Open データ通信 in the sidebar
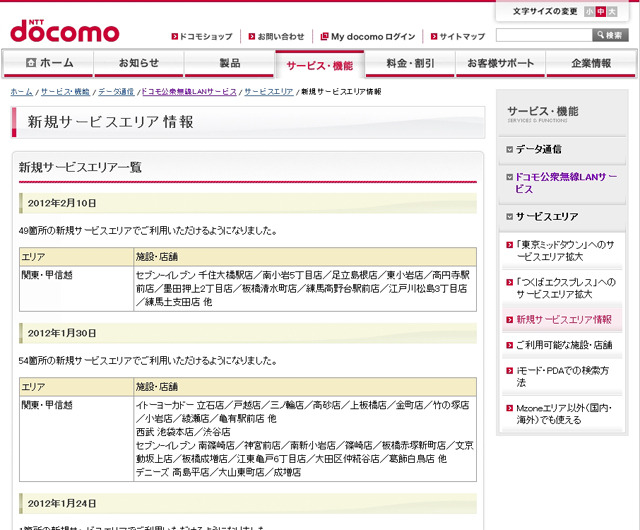This screenshot has width=640, height=530. coord(538,149)
